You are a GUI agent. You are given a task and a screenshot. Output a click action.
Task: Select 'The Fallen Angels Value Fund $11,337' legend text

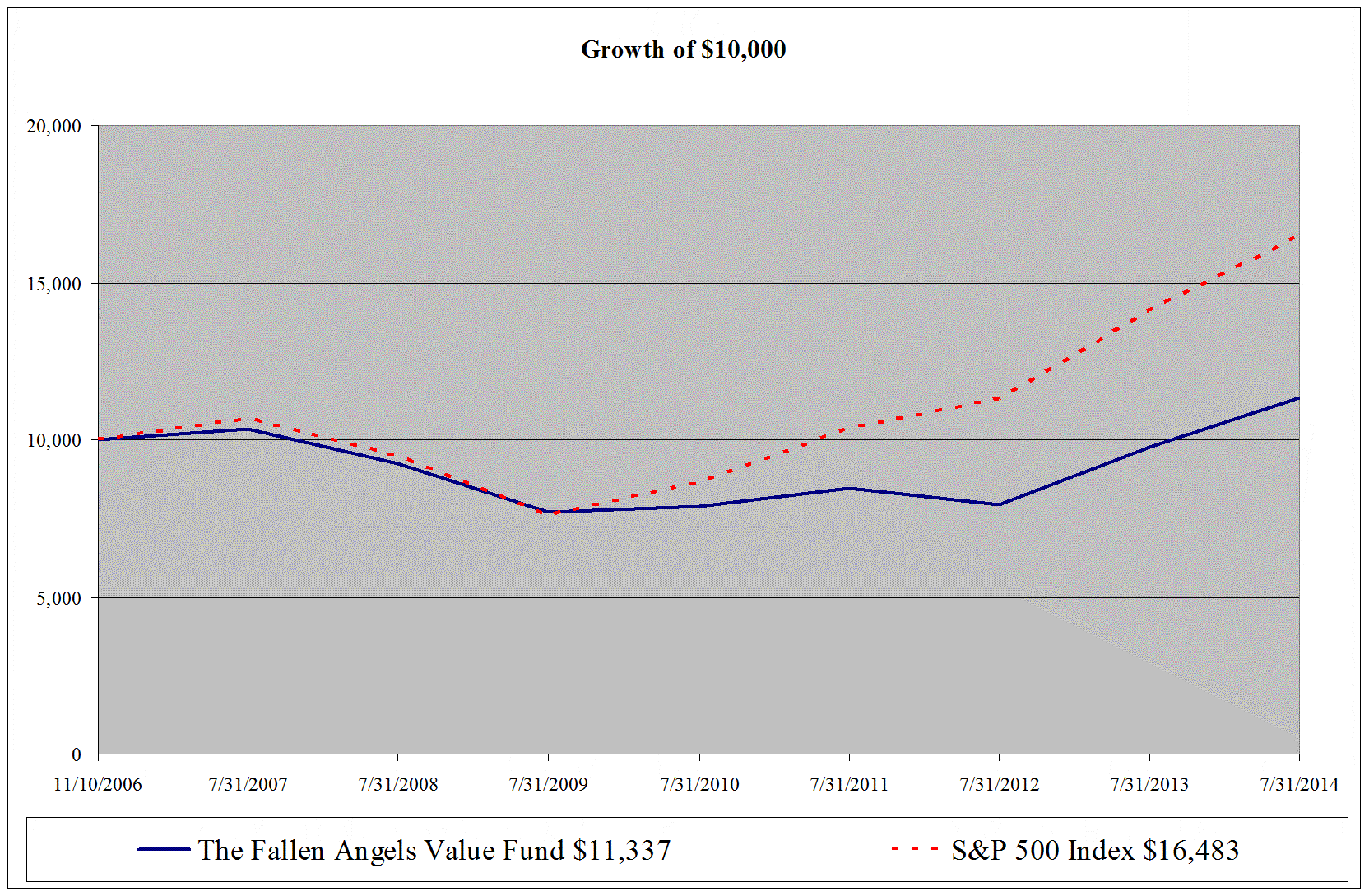click(x=434, y=850)
